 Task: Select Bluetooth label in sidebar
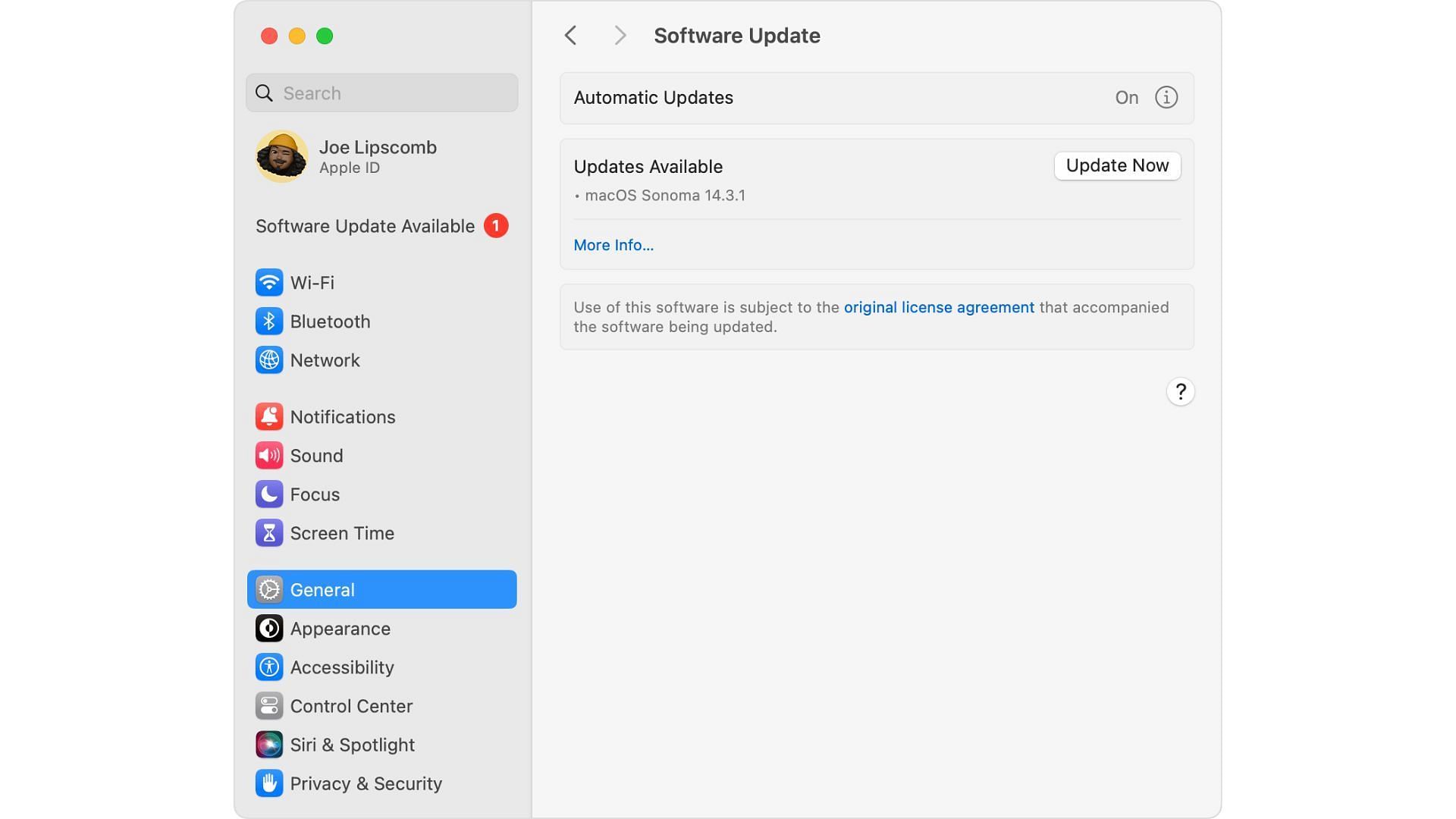pos(330,322)
